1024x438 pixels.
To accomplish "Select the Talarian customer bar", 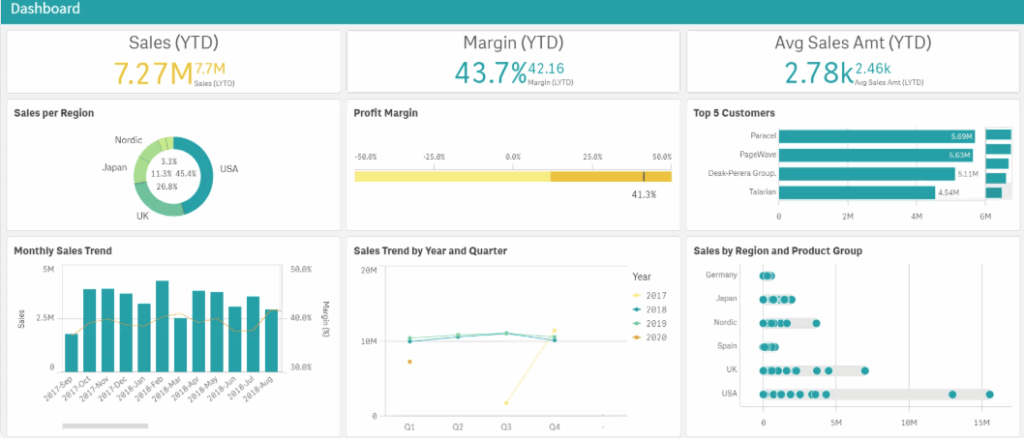I will [x=856, y=192].
